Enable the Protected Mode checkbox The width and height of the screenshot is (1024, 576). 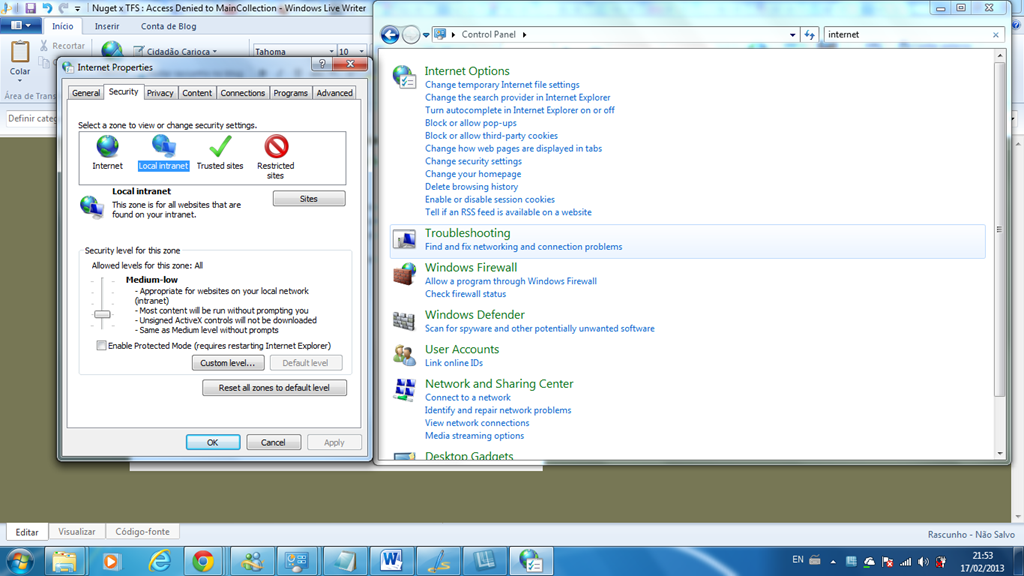coord(101,345)
